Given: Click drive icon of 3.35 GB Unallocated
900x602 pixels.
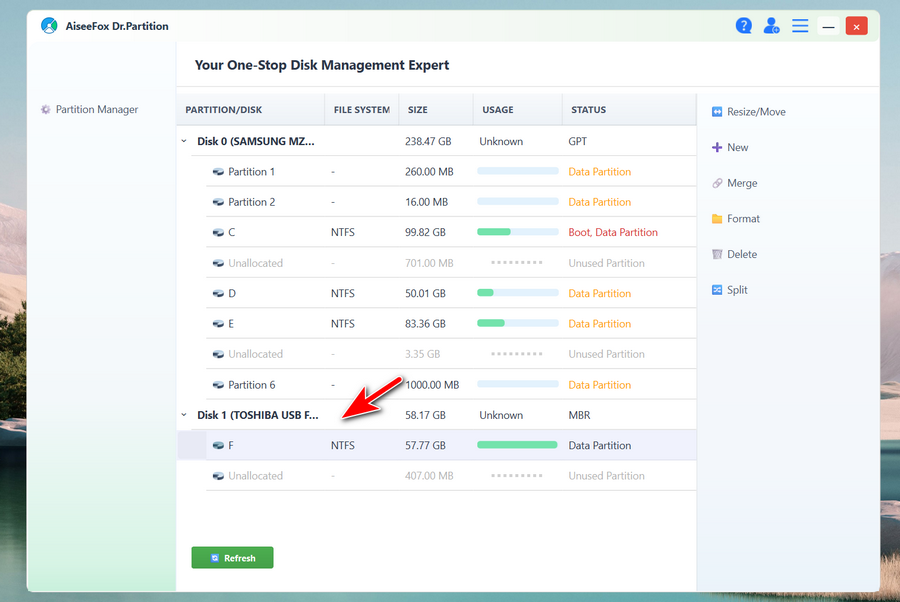Looking at the screenshot, I should click(x=218, y=354).
